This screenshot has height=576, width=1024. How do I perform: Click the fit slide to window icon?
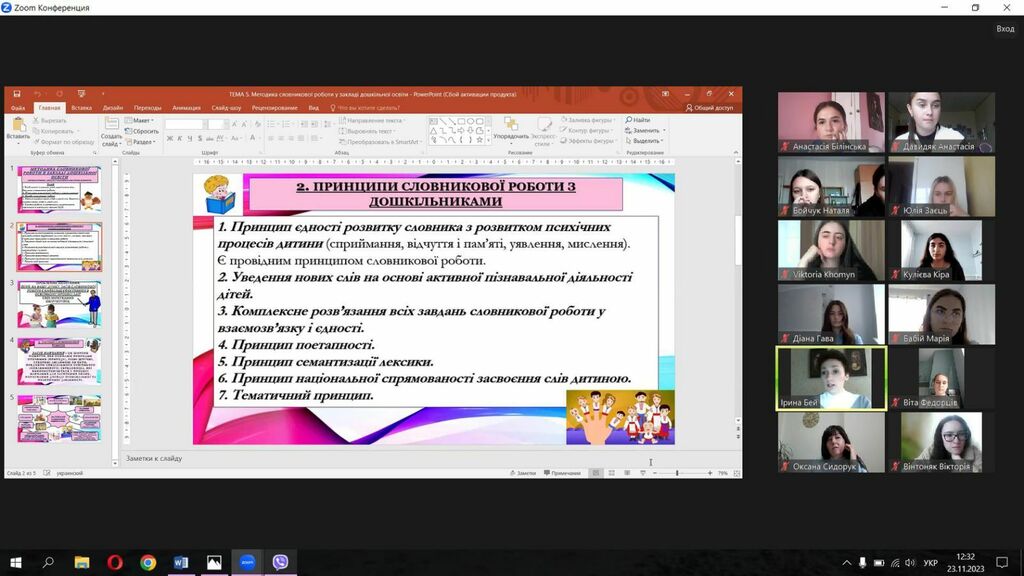tap(737, 473)
